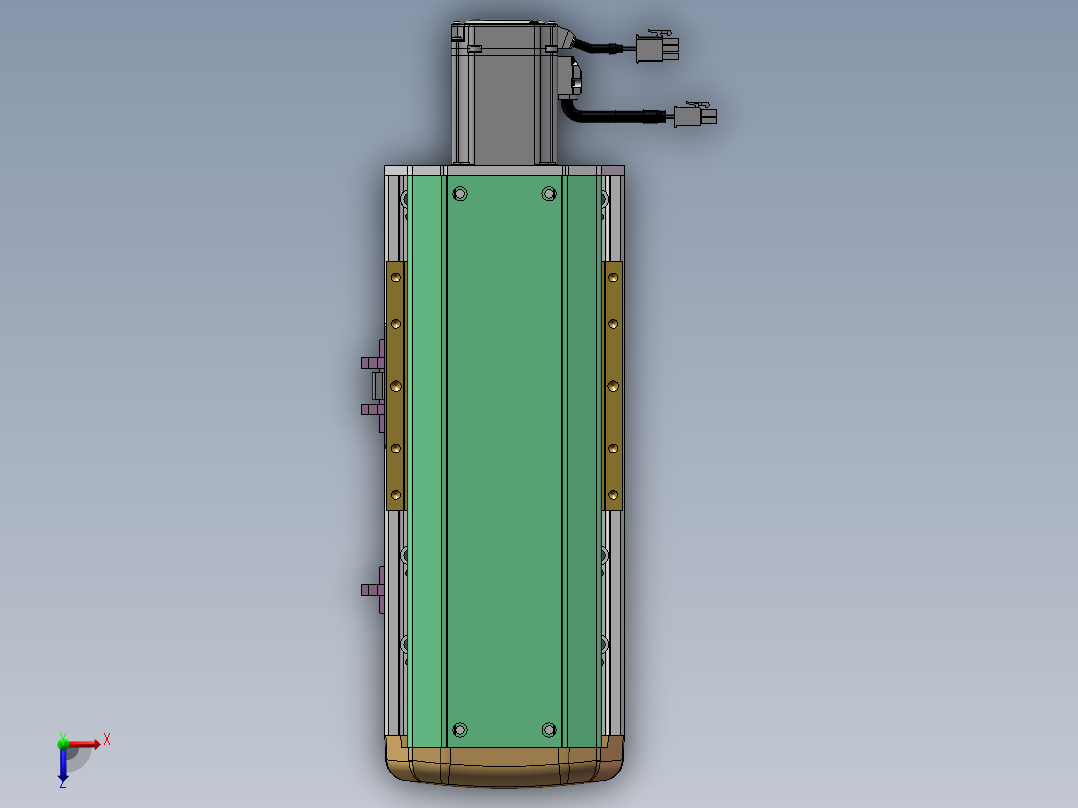Click the bottom-right screw hole on green cover
The image size is (1078, 808).
click(x=548, y=728)
